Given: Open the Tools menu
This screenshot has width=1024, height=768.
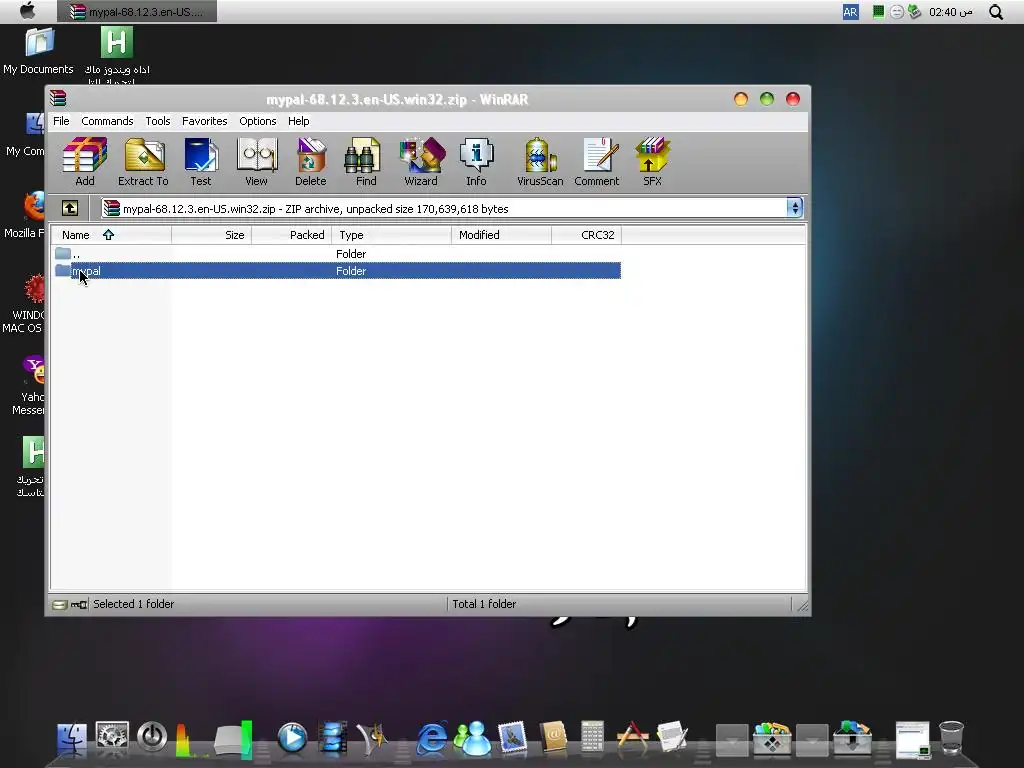Looking at the screenshot, I should (157, 121).
